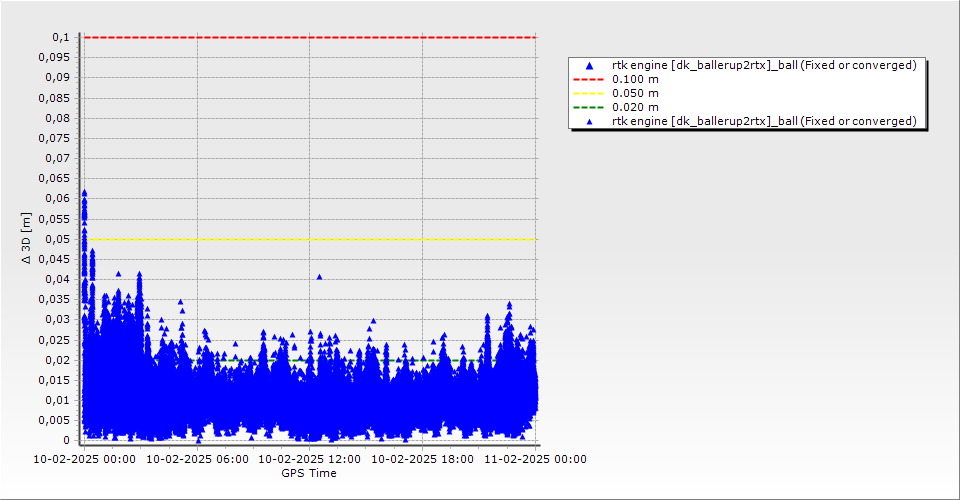Viewport: 960px width, 500px height.
Task: Click the '0,025' y-axis tick label
Action: click(54, 340)
